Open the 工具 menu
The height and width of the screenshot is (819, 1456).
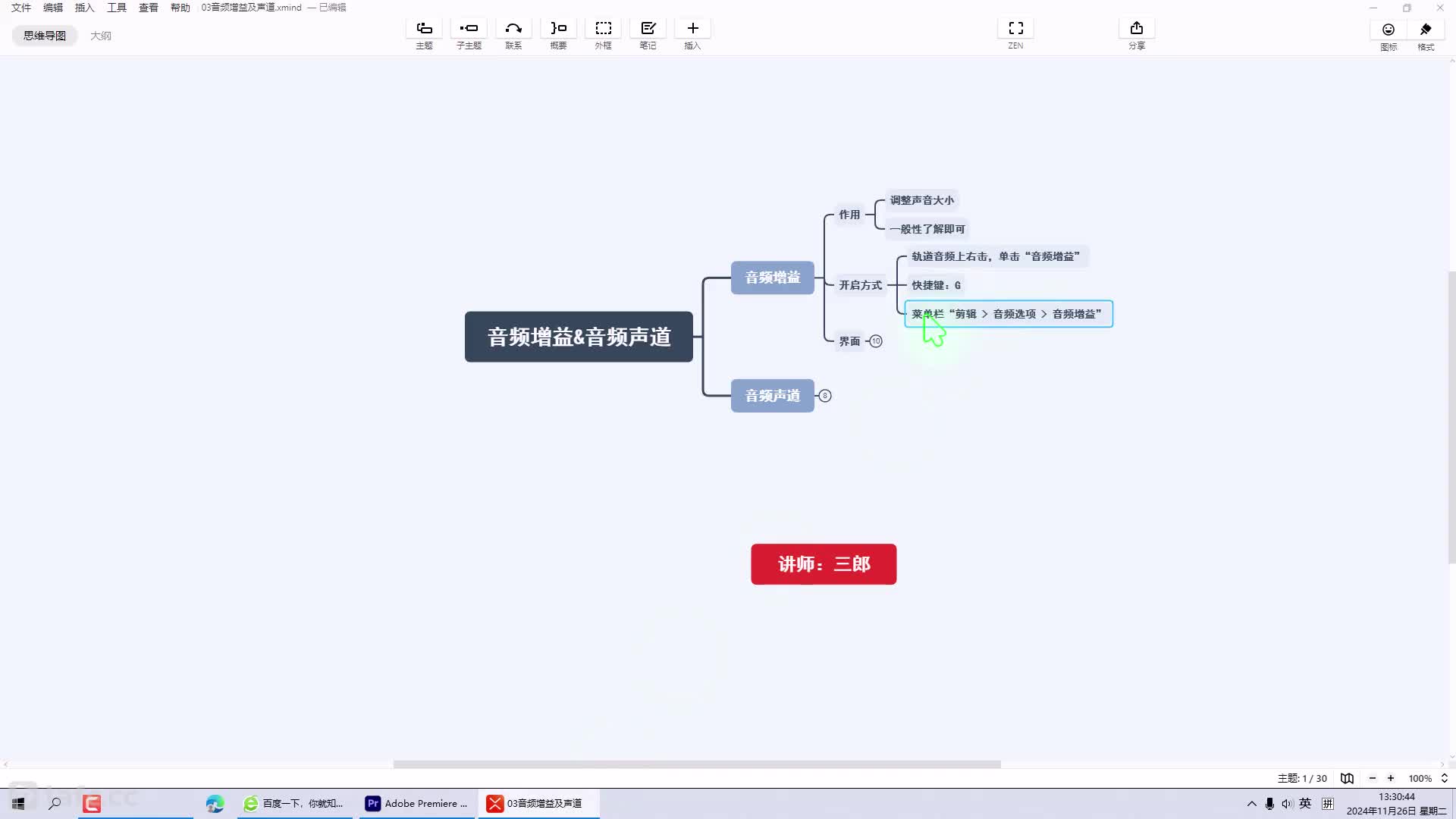click(117, 8)
